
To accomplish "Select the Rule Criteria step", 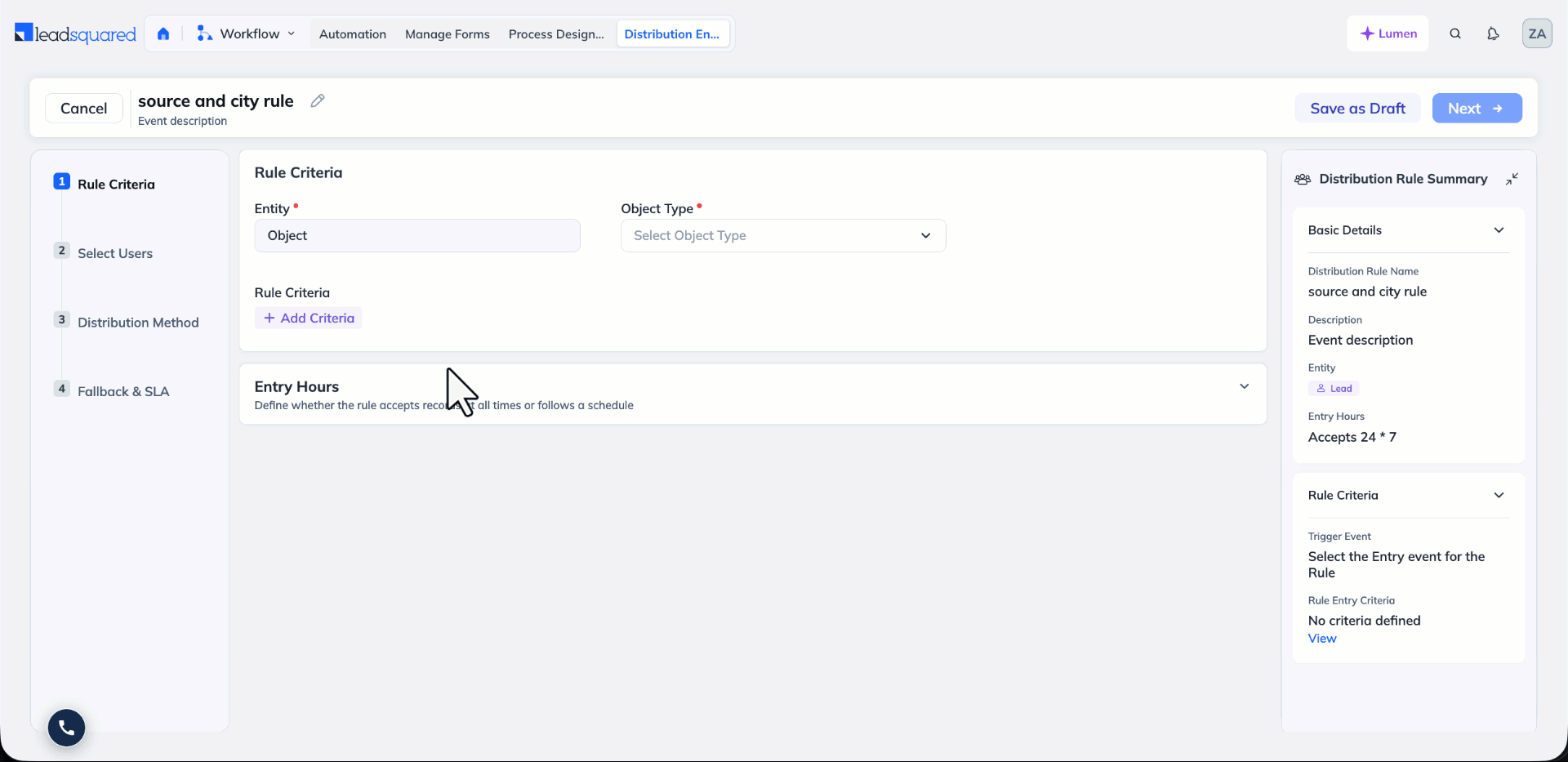I will point(116,185).
